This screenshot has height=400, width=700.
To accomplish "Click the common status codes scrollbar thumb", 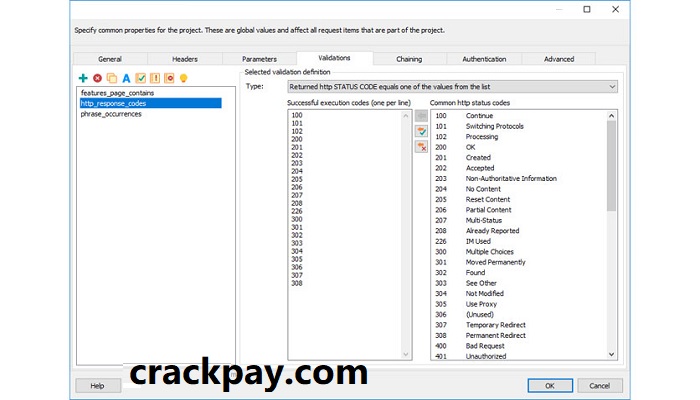I will click(x=611, y=166).
